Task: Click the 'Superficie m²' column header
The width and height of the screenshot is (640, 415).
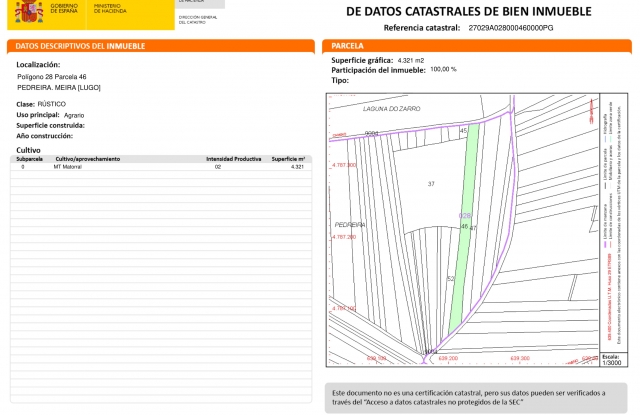Action: 288,159
